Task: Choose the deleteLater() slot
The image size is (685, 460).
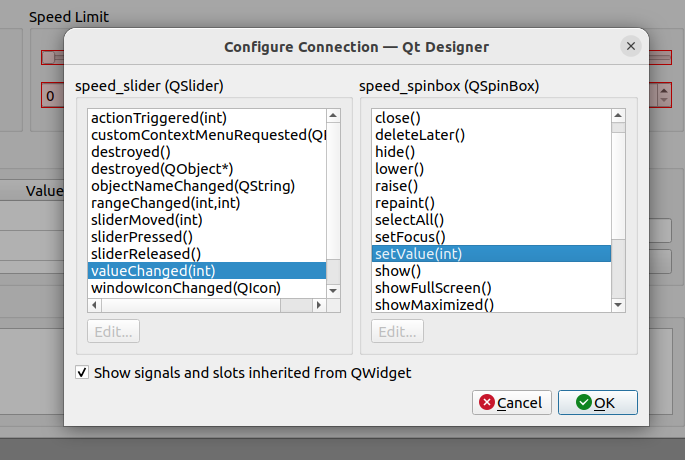Action: point(491,135)
